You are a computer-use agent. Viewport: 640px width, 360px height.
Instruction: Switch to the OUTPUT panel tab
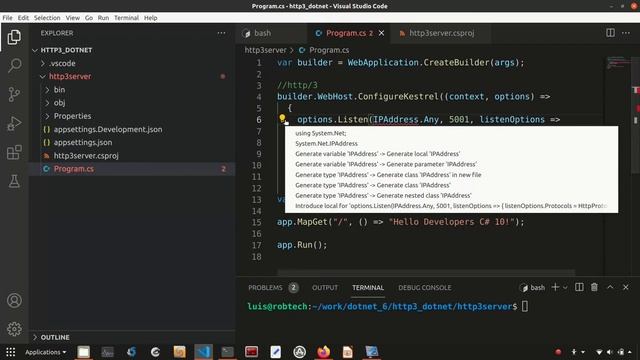tap(325, 288)
